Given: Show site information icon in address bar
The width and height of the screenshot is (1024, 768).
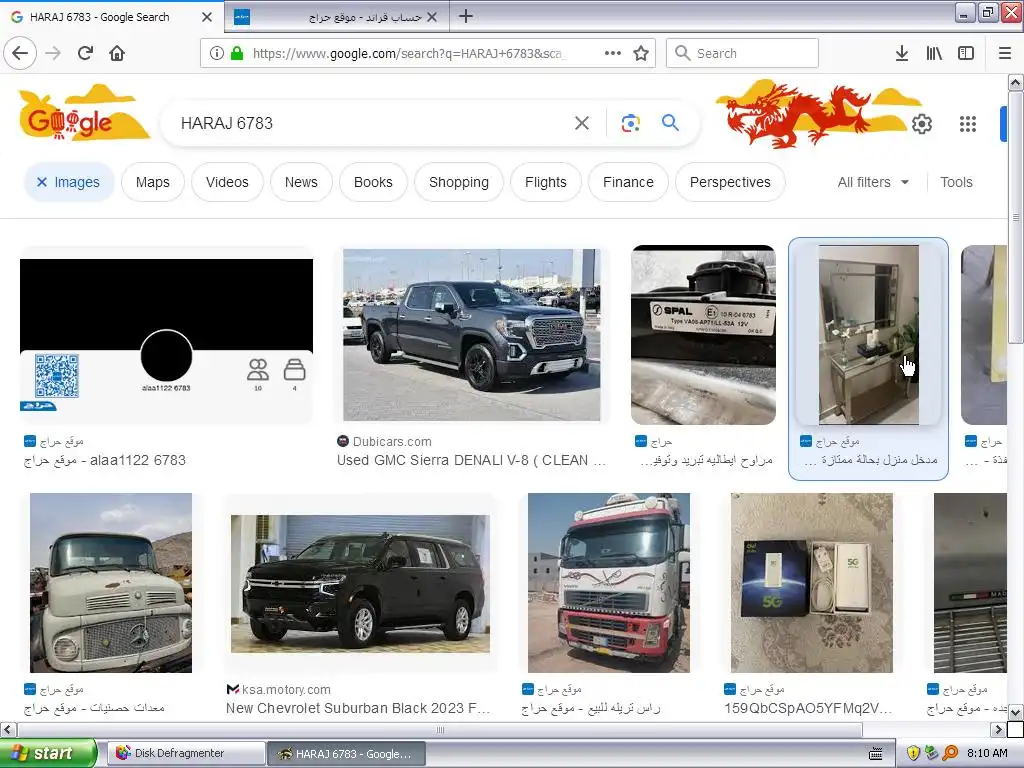Looking at the screenshot, I should [x=216, y=53].
